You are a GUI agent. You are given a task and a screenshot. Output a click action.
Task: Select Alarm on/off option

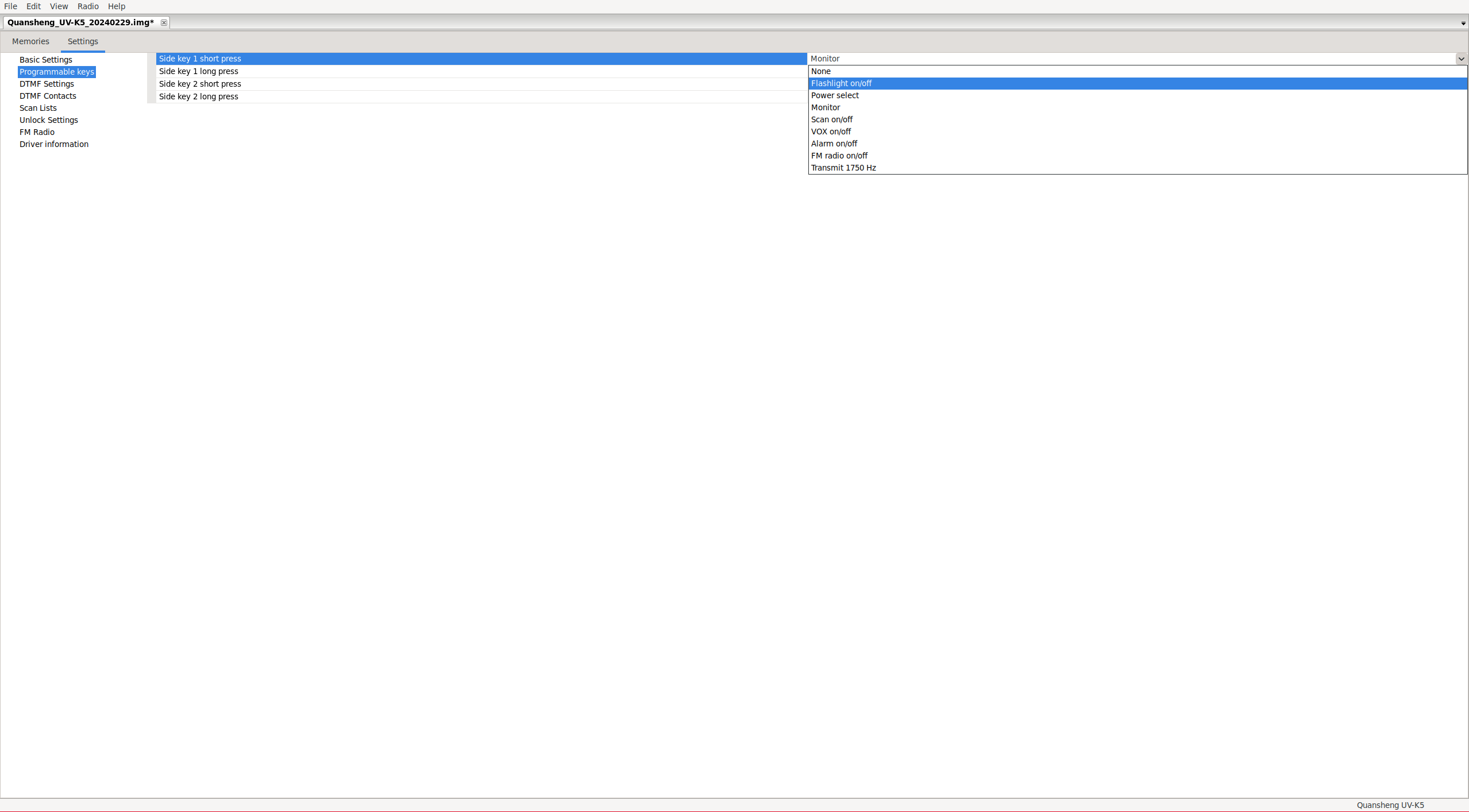click(834, 144)
